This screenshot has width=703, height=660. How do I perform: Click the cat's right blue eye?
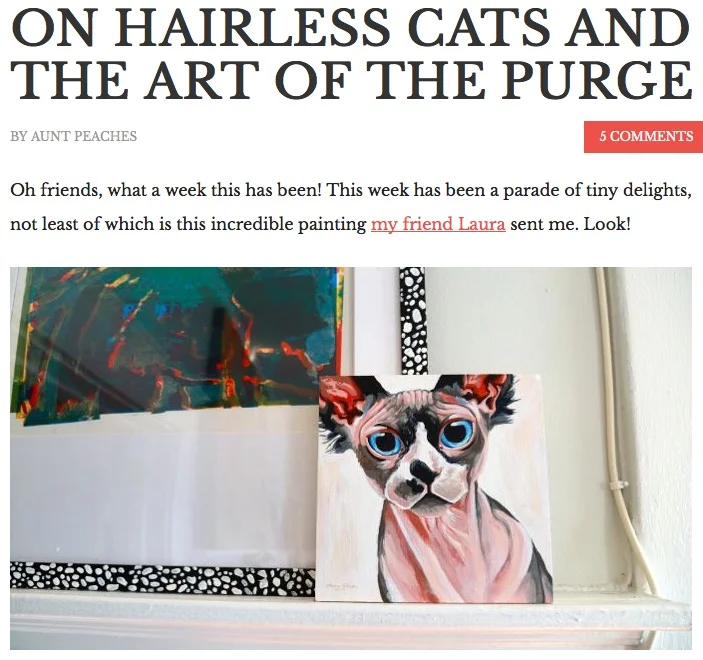pos(456,431)
